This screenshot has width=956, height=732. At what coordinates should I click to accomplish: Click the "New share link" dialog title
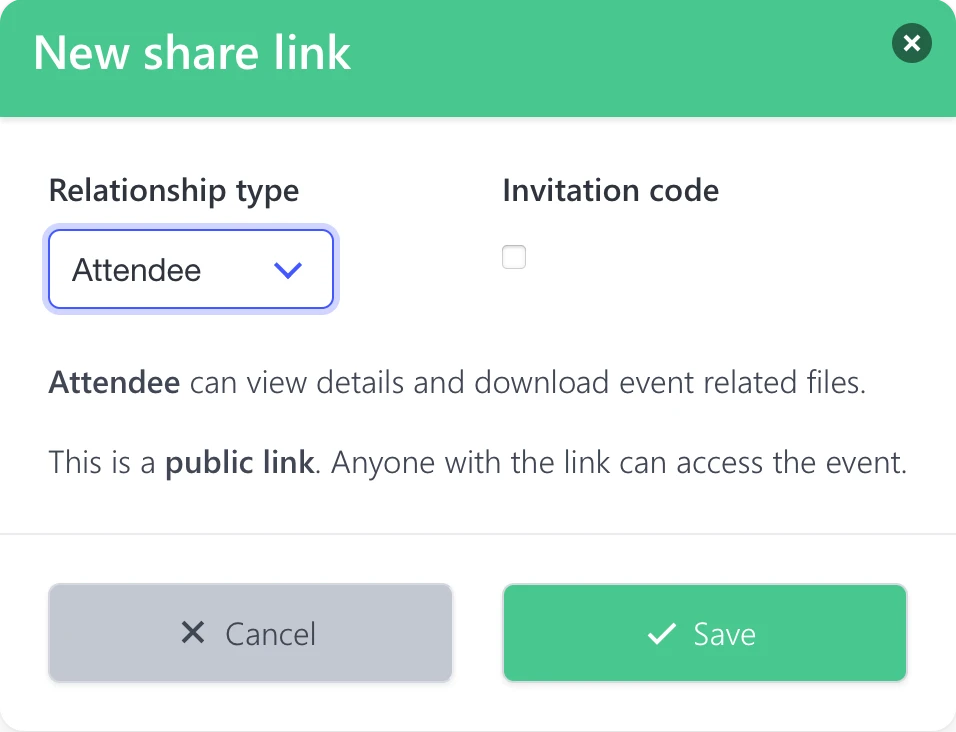(x=192, y=53)
